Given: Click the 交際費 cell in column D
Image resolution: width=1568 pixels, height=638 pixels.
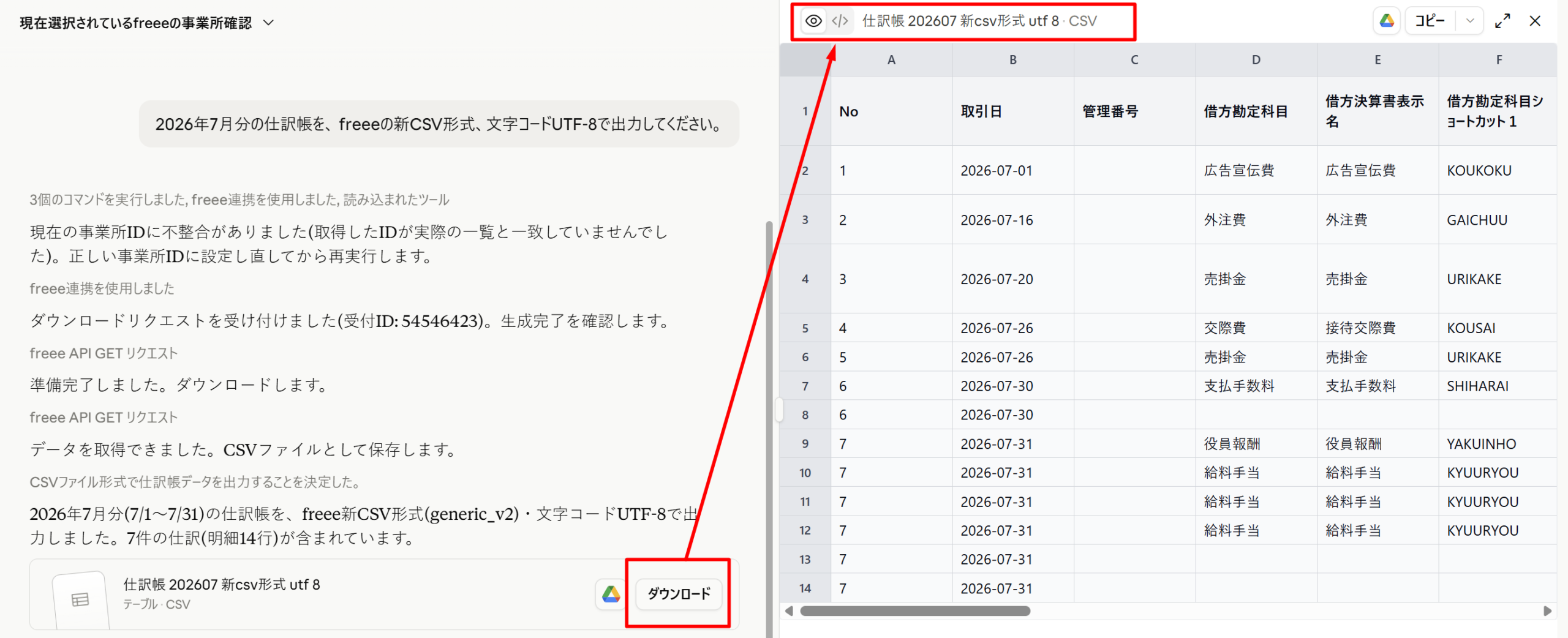Looking at the screenshot, I should click(x=1256, y=328).
